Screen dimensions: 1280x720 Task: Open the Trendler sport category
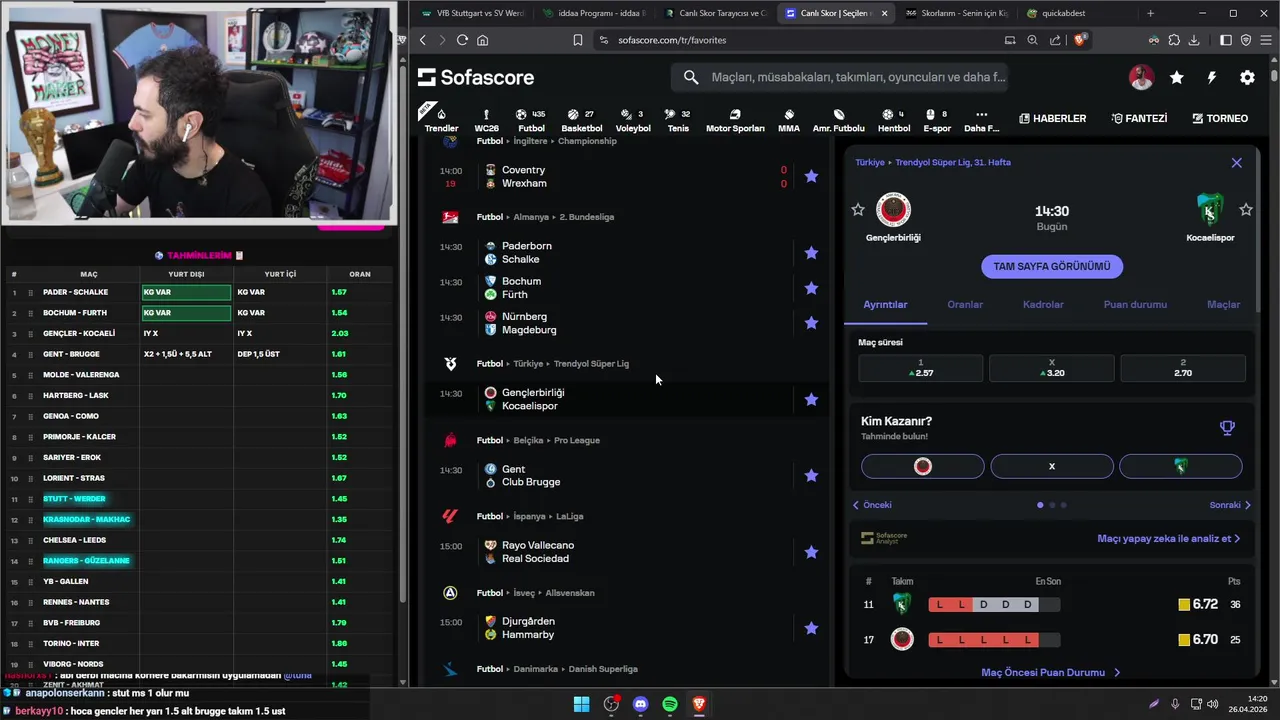[x=441, y=120]
